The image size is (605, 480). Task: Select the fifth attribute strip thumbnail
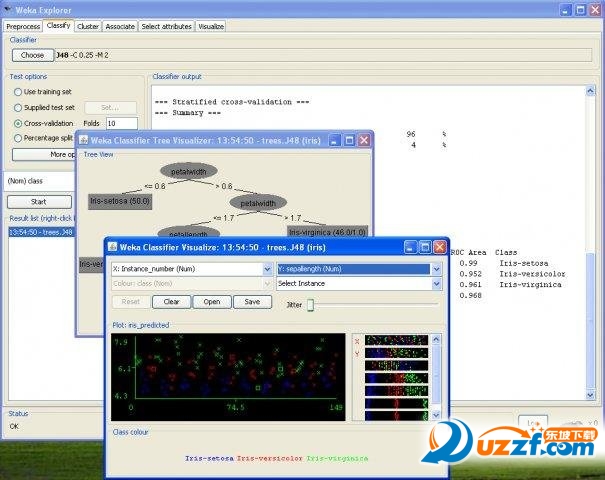[396, 391]
